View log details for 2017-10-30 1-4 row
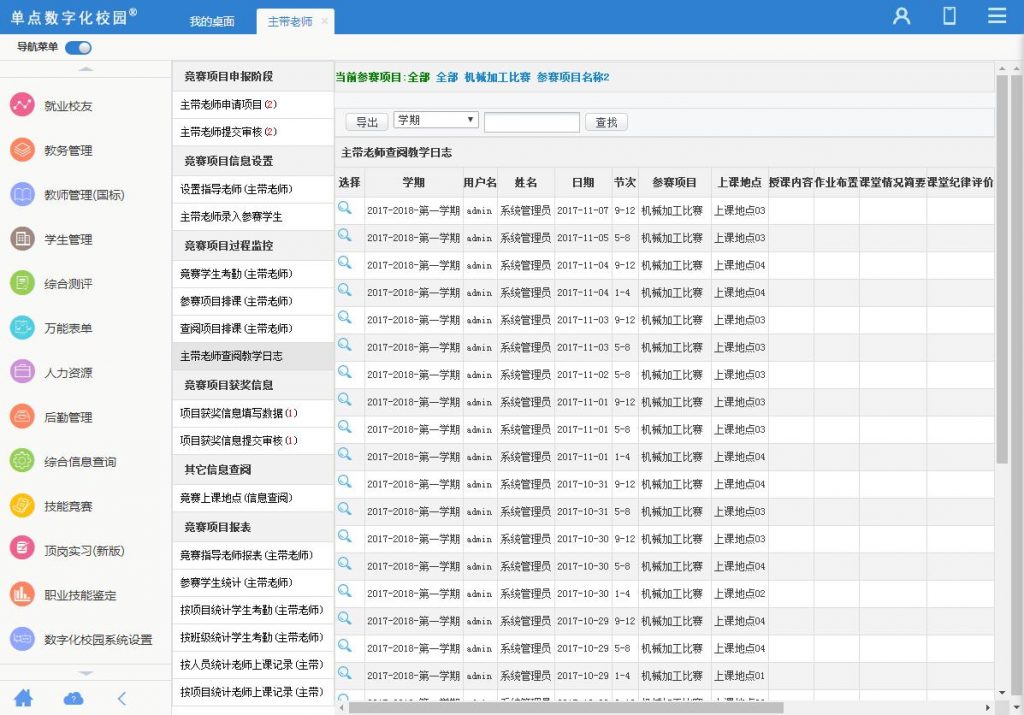Viewport: 1024px width, 715px height. click(345, 592)
